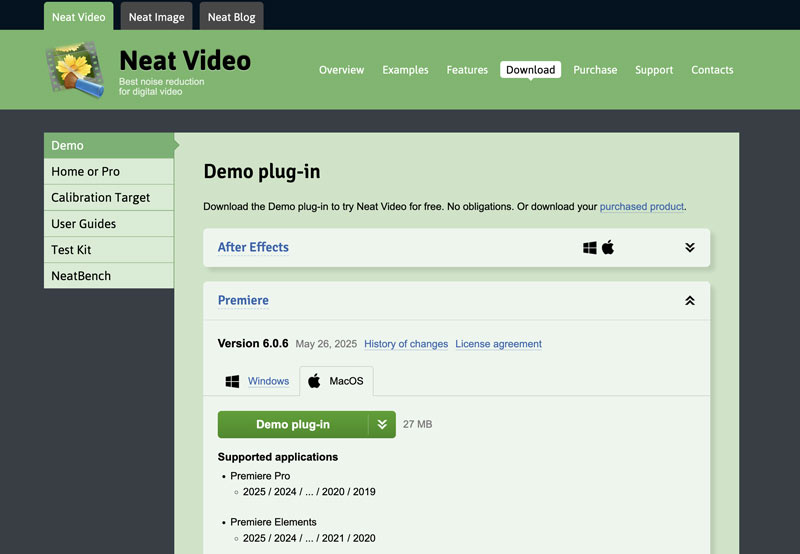Click the Apple logo in MacOS tab
The height and width of the screenshot is (554, 800).
[x=314, y=381]
